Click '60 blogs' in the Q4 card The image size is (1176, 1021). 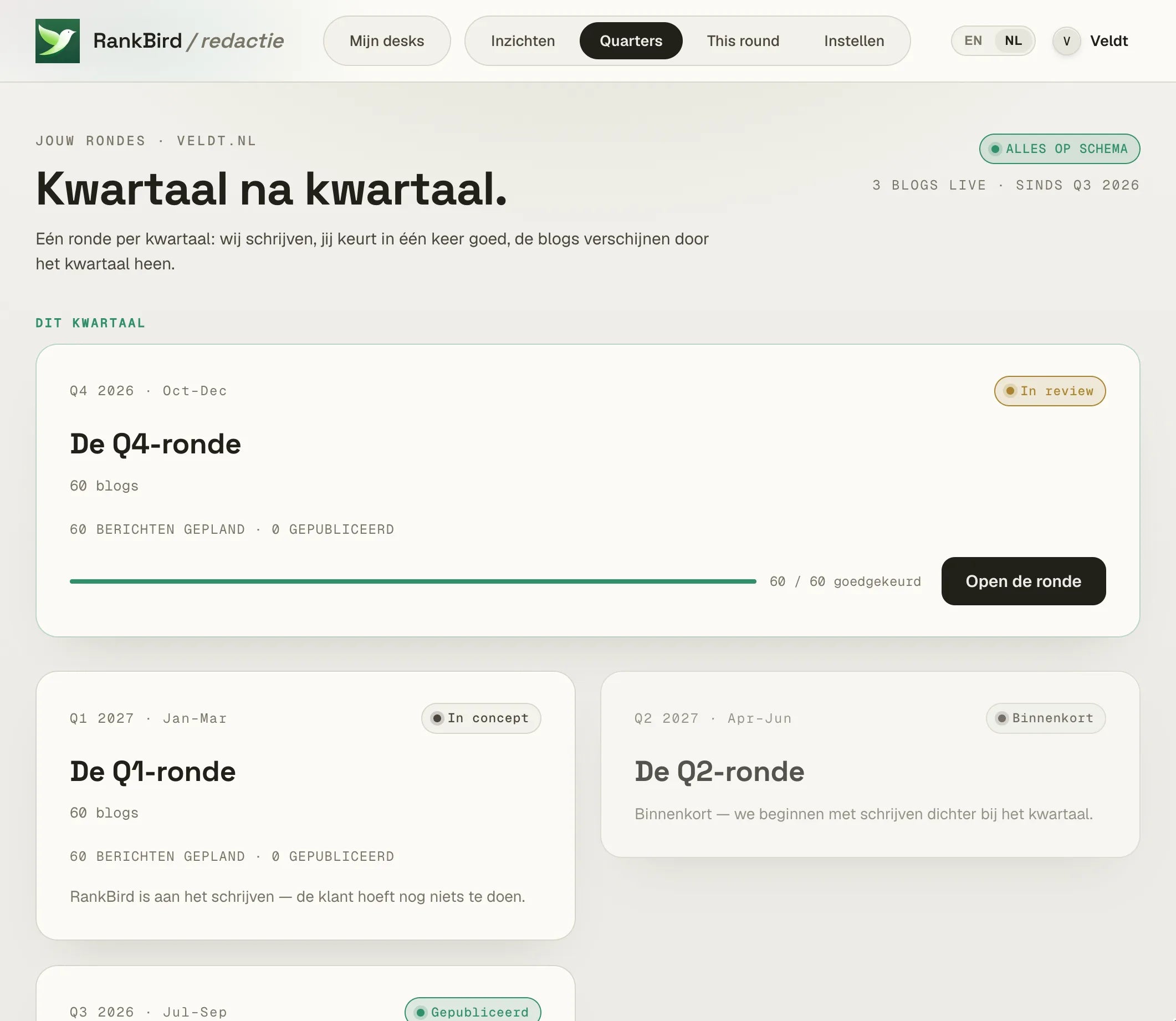(104, 486)
